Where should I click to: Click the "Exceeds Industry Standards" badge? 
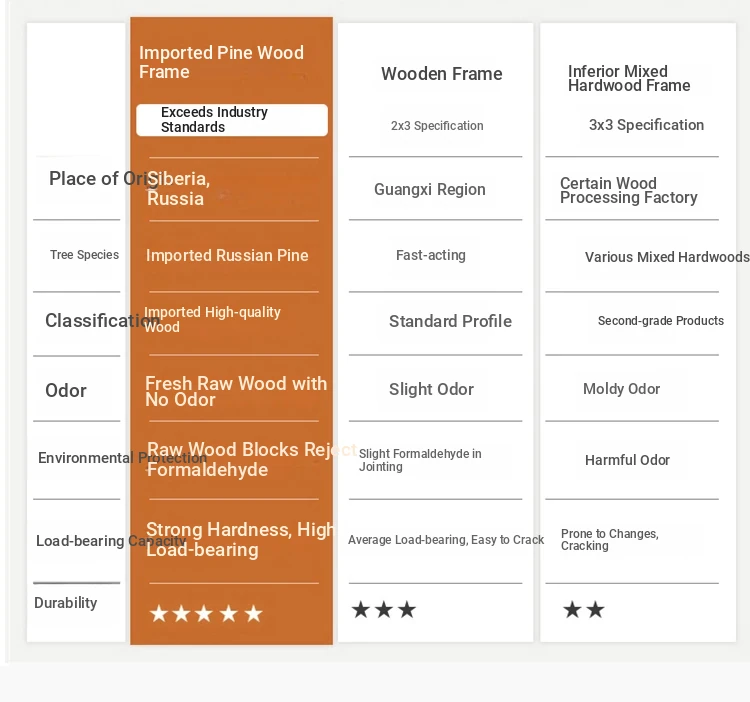click(x=232, y=120)
